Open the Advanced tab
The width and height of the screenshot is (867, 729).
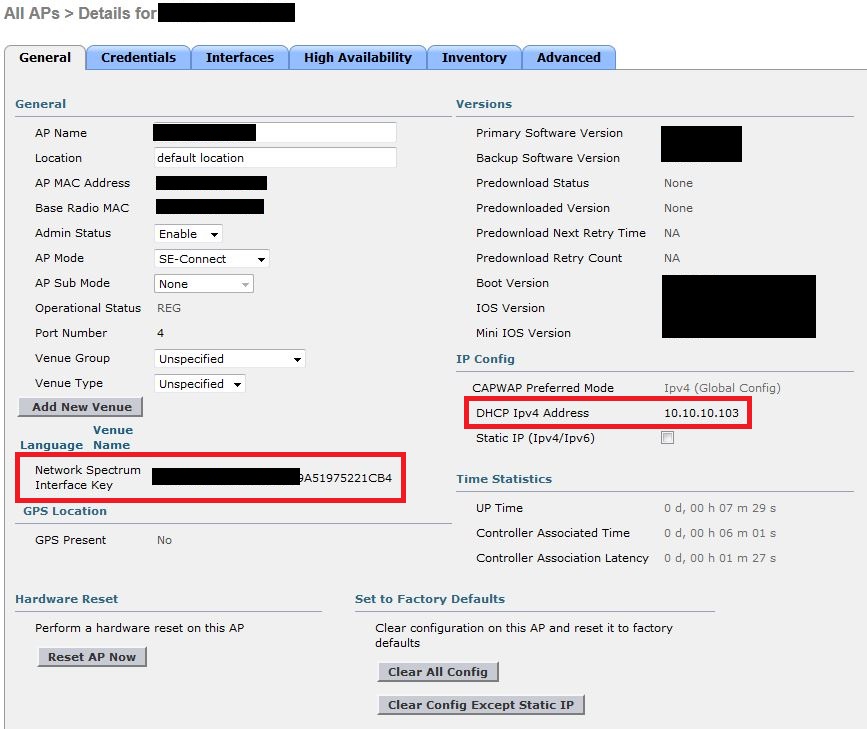(x=568, y=58)
